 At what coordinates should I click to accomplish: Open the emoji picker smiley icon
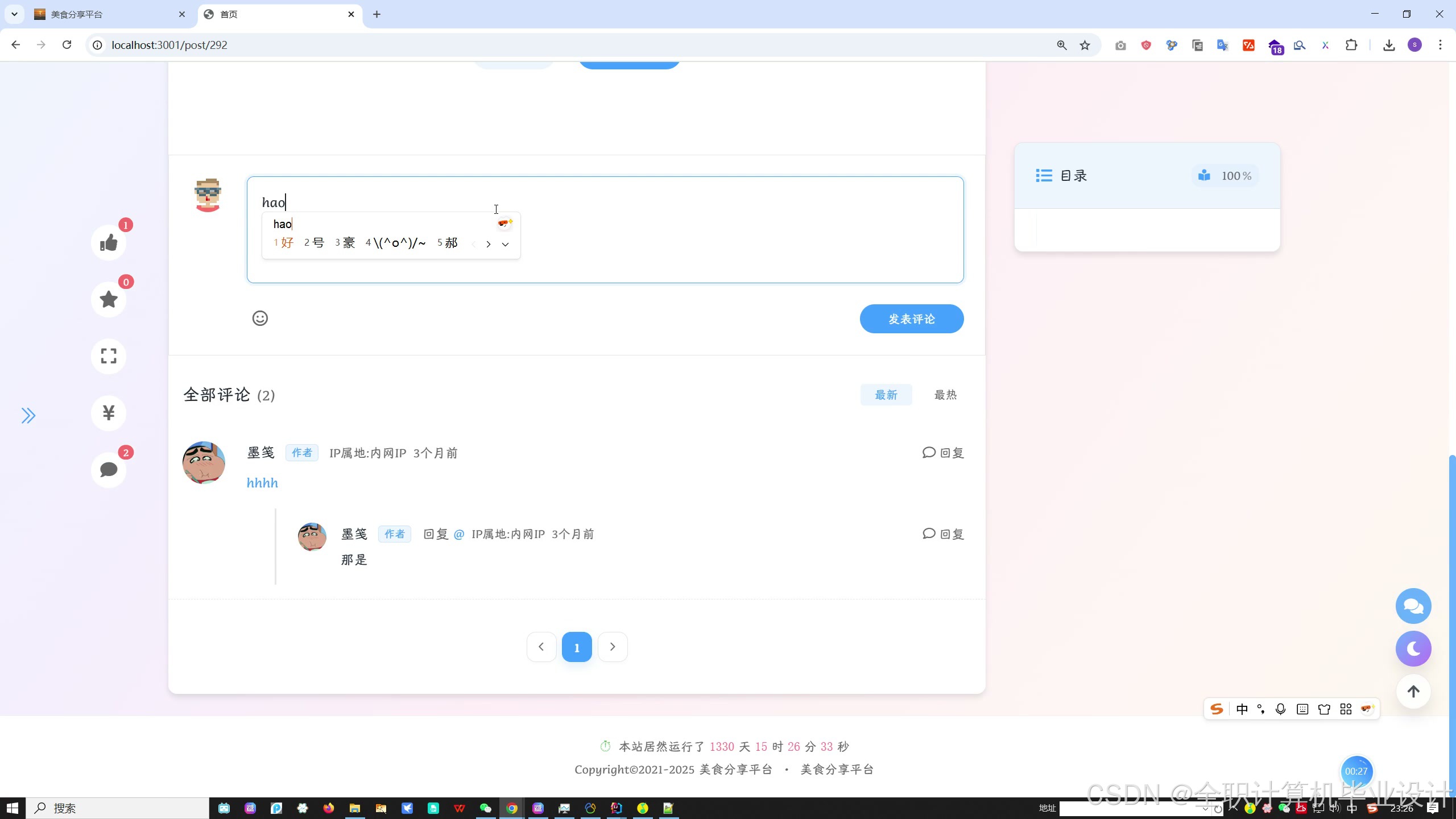click(260, 318)
